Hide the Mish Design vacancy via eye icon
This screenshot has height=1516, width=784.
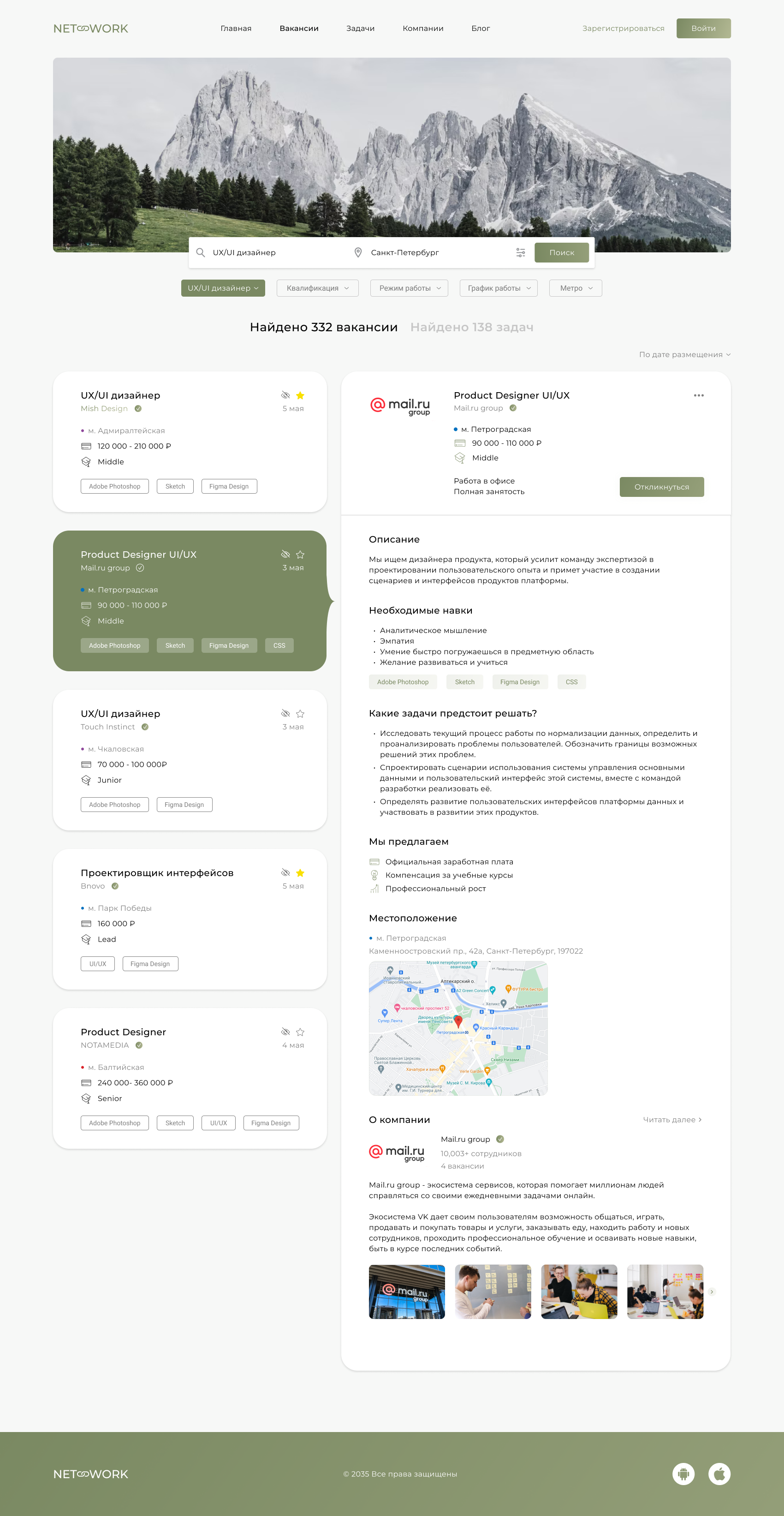point(285,395)
